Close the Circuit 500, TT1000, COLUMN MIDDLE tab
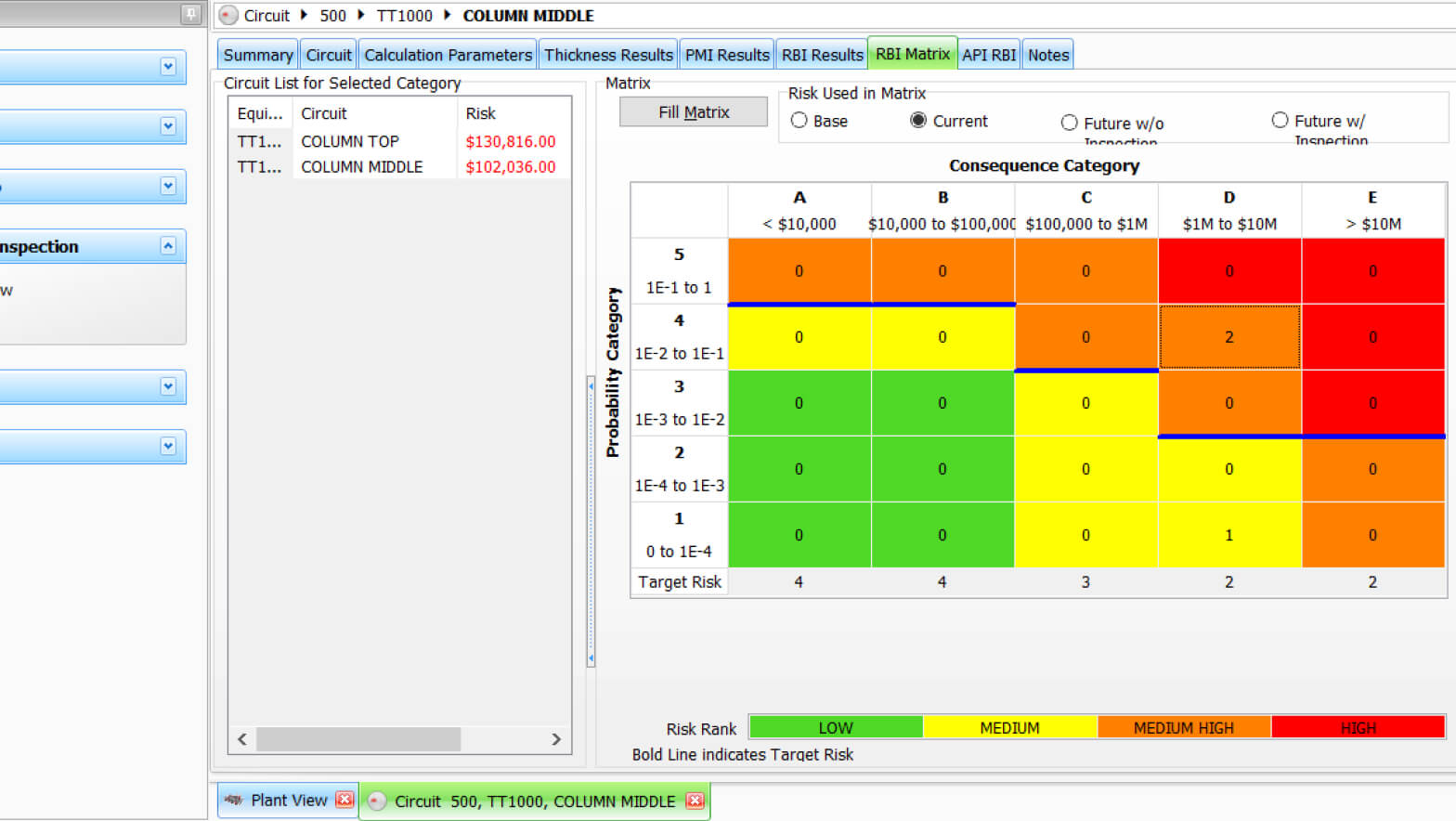1456x821 pixels. click(x=695, y=801)
